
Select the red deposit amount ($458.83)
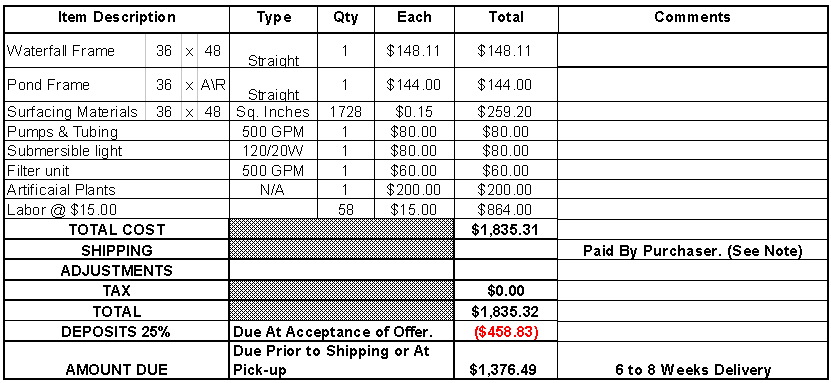(x=506, y=332)
